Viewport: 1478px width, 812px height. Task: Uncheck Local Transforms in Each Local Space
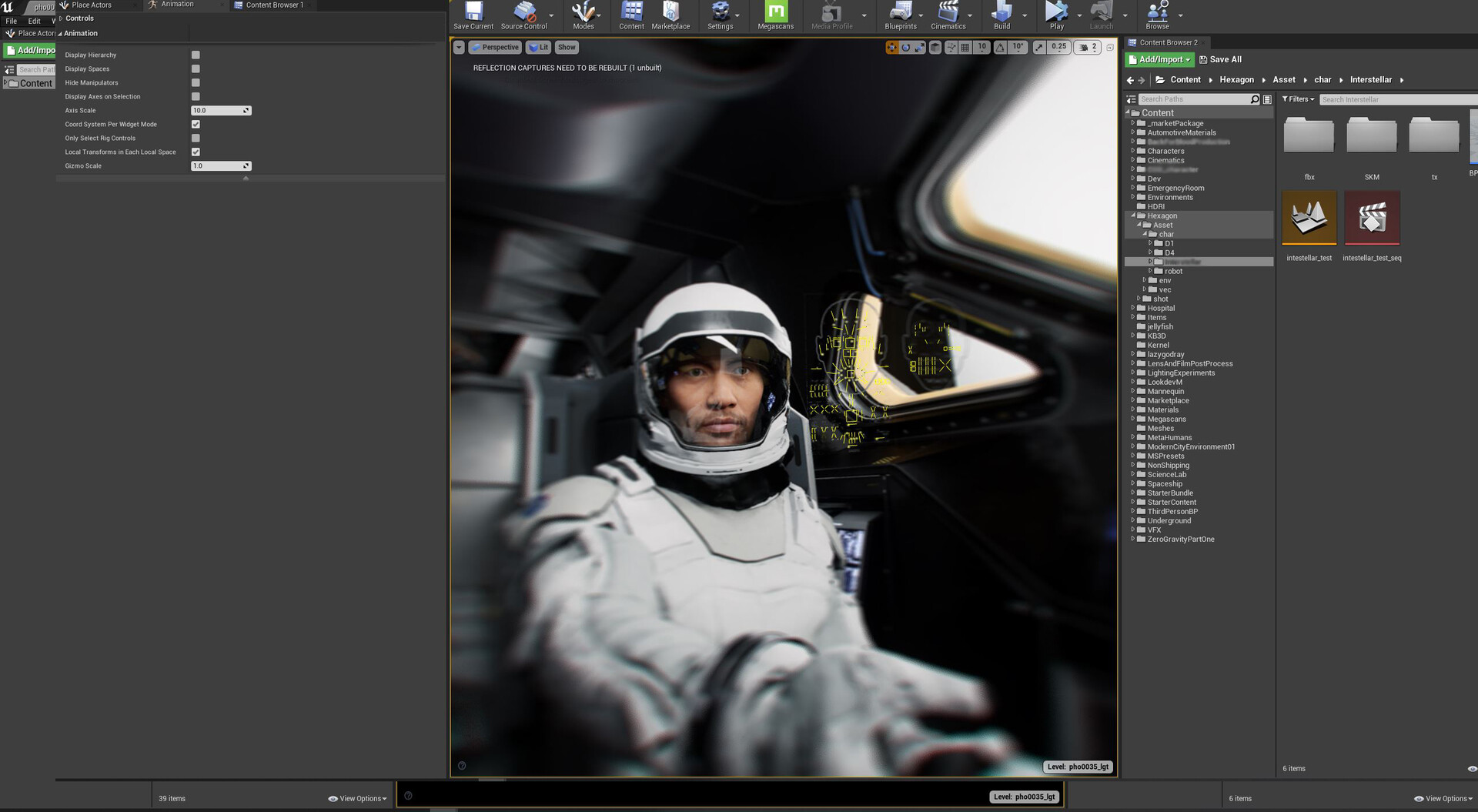click(196, 152)
